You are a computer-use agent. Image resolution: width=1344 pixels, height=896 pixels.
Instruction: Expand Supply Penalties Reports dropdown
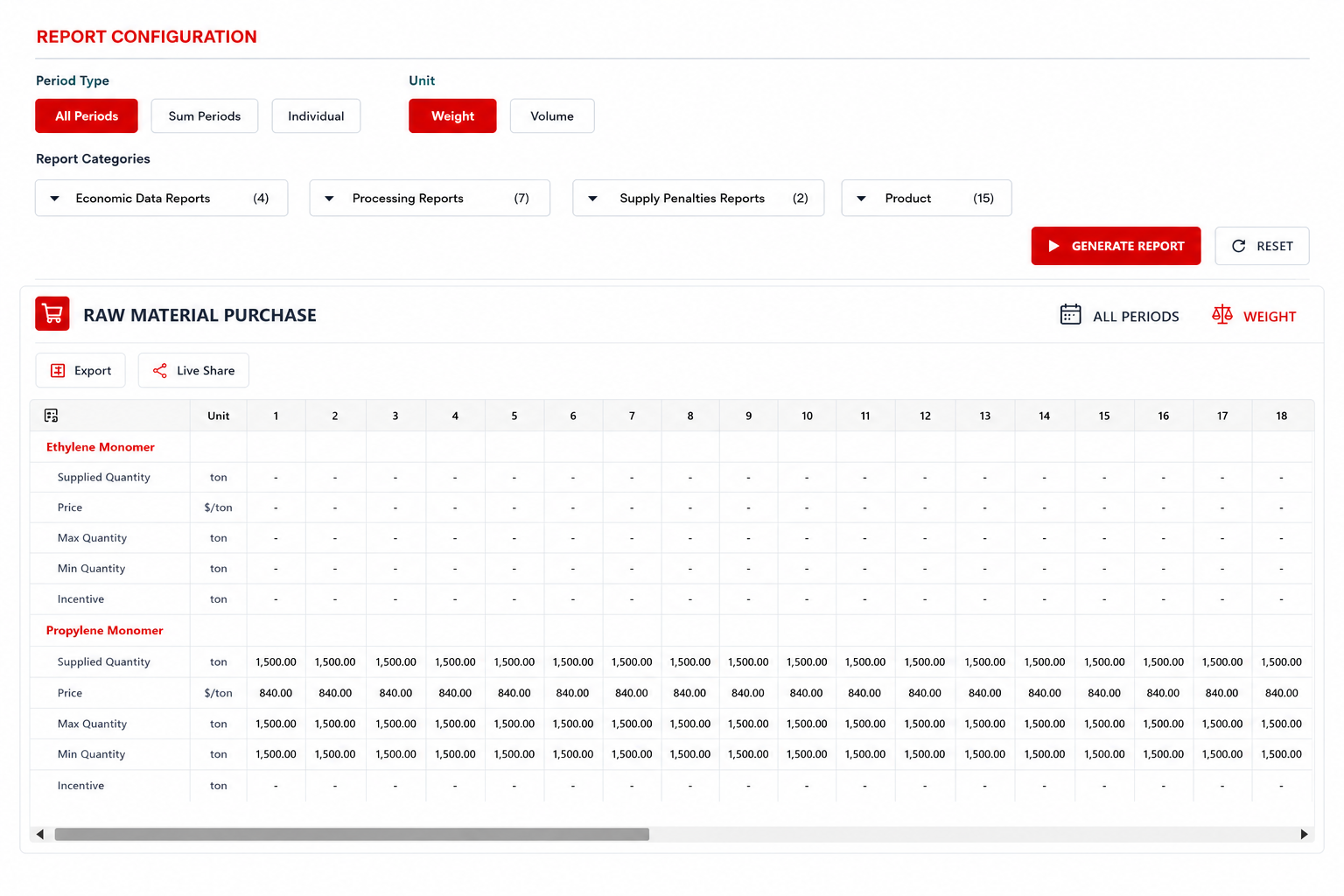pos(698,198)
